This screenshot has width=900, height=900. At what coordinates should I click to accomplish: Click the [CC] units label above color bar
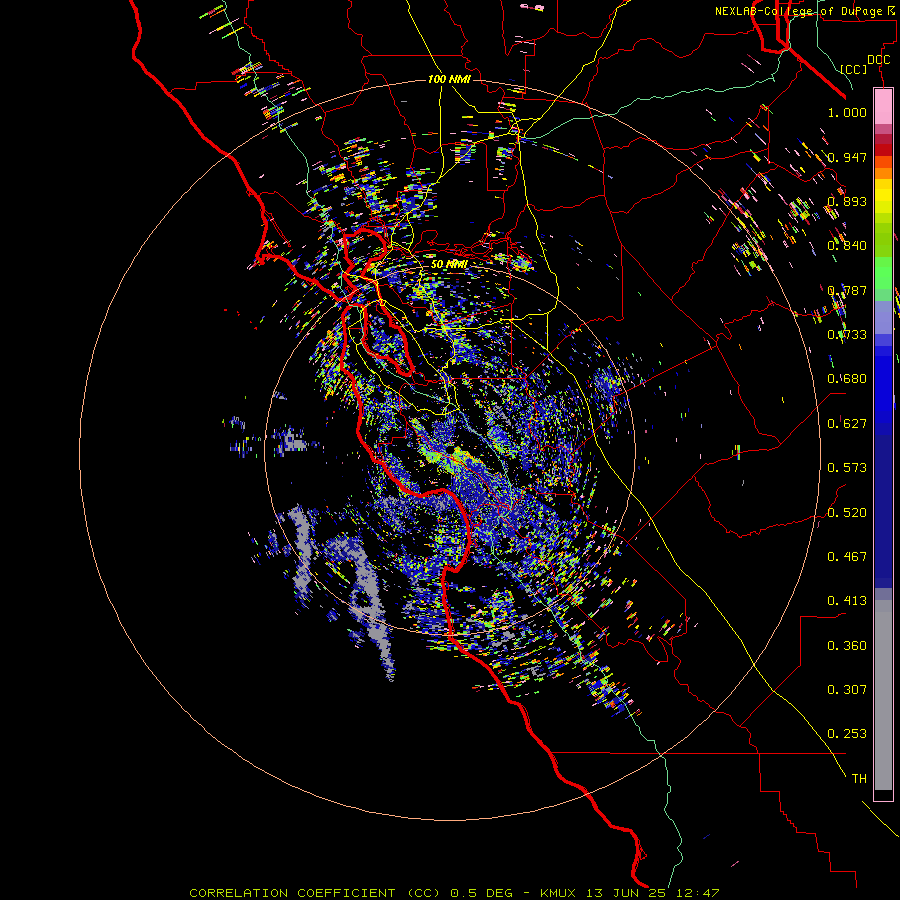point(854,69)
